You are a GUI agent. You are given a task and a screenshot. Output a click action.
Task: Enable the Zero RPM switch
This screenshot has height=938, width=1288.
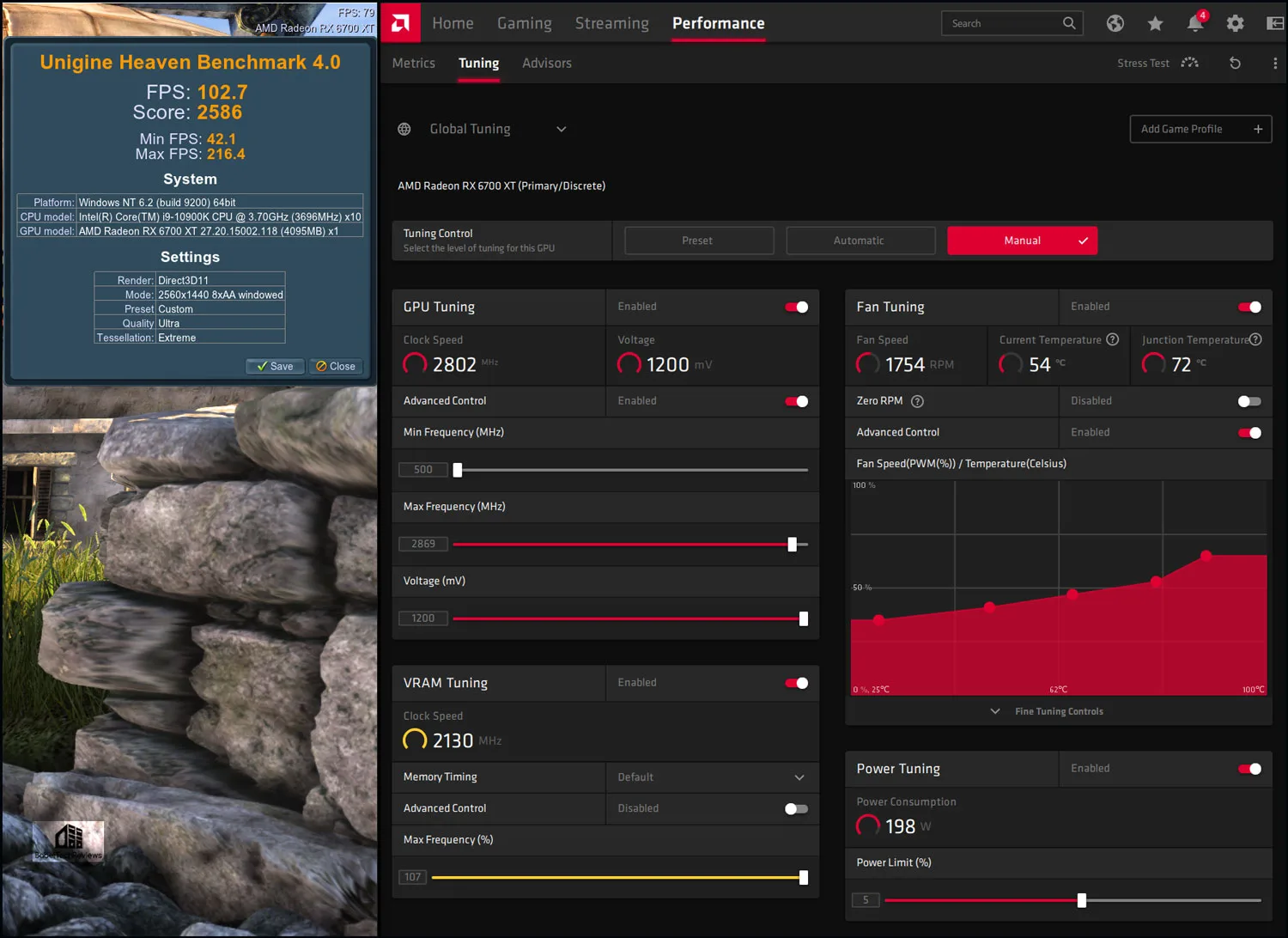coord(1249,401)
